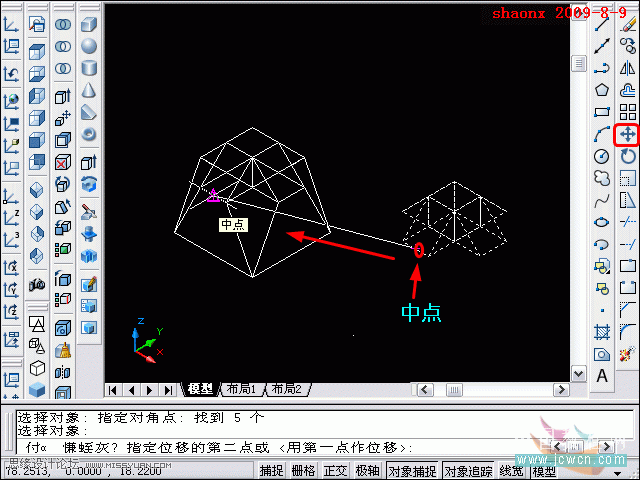Click the Union solids editing icon
This screenshot has width=640, height=480.
(62, 24)
